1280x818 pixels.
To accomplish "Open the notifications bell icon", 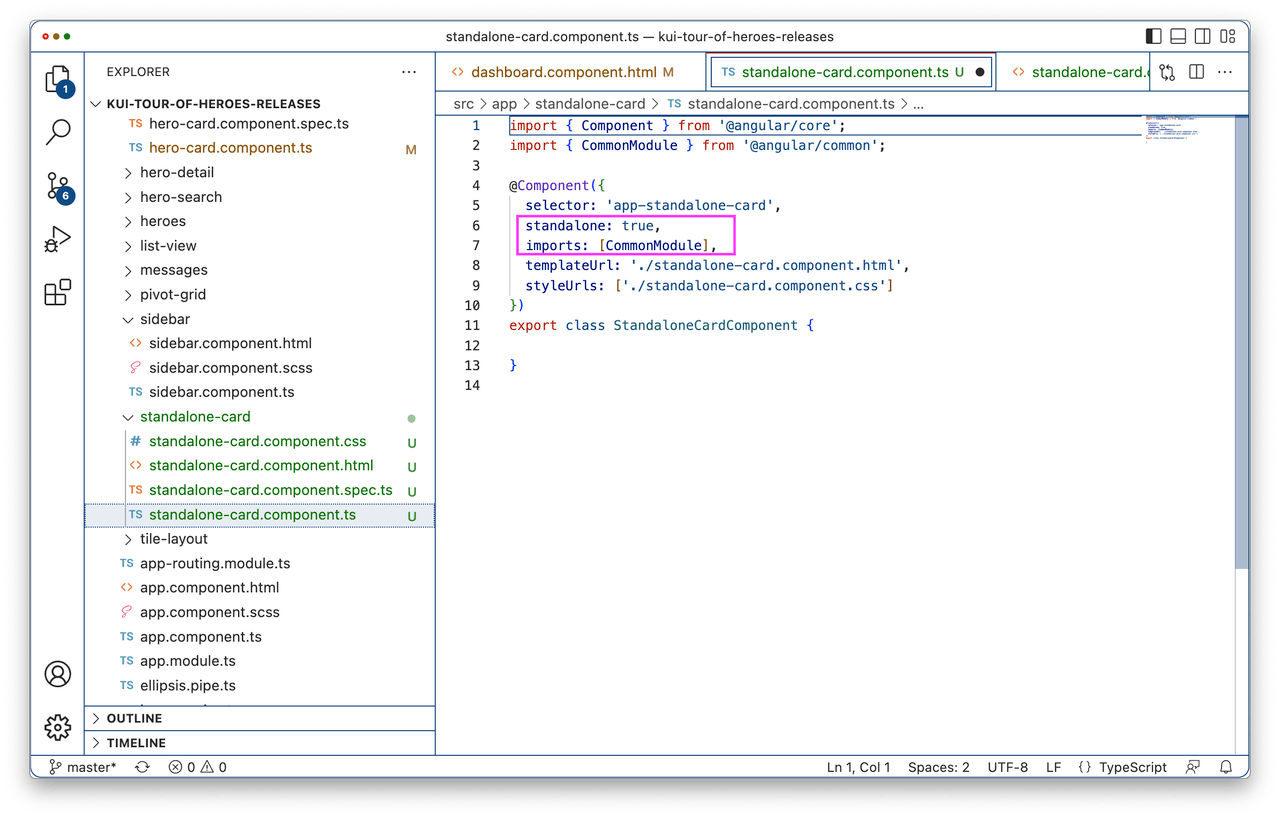I will (1226, 767).
